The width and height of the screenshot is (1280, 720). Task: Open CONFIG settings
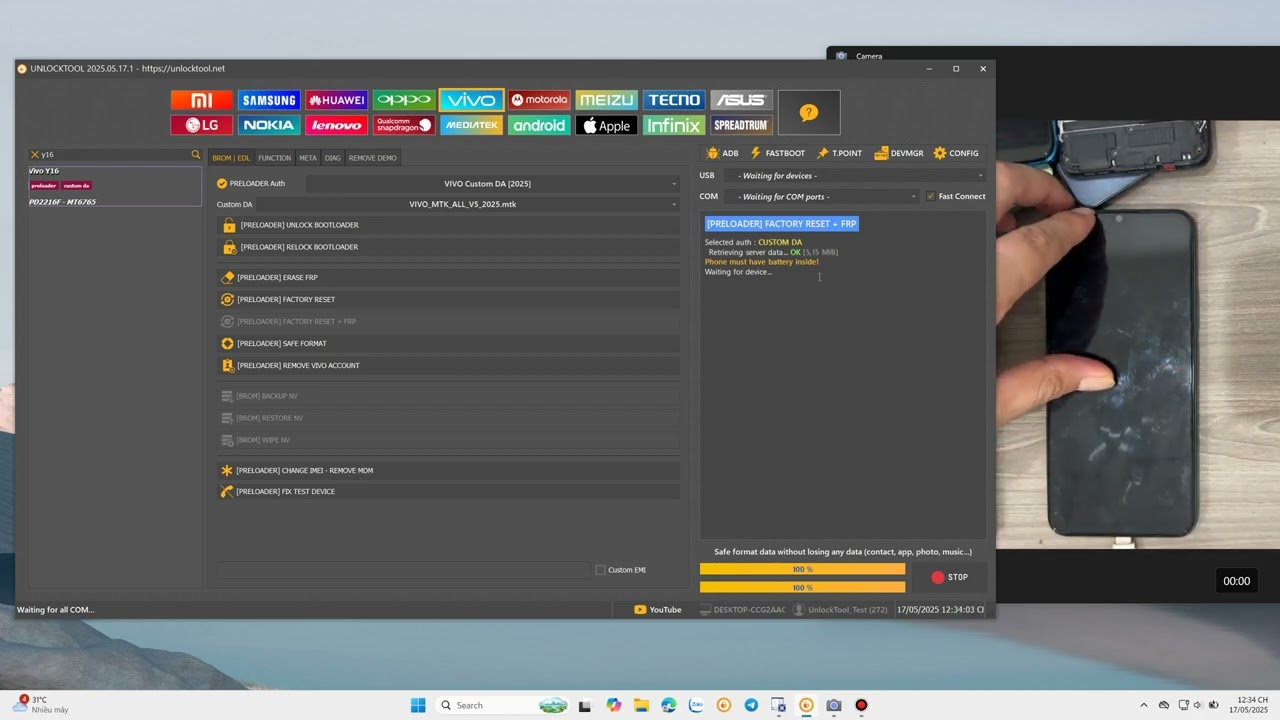coord(956,153)
